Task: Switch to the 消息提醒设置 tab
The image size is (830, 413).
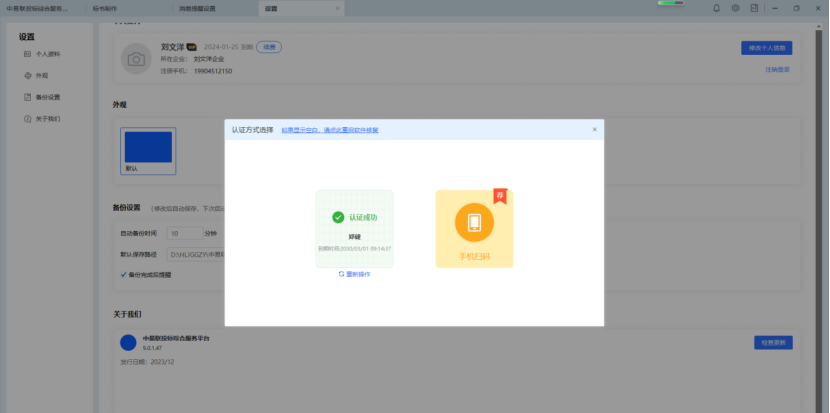Action: [200, 8]
